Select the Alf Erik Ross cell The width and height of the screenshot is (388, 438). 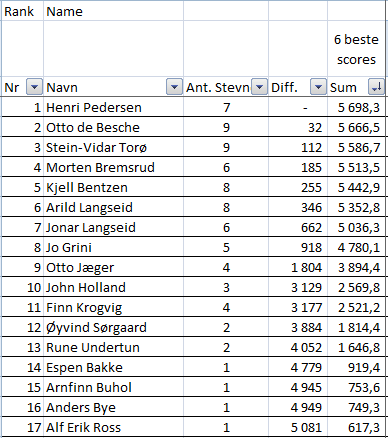click(113, 427)
